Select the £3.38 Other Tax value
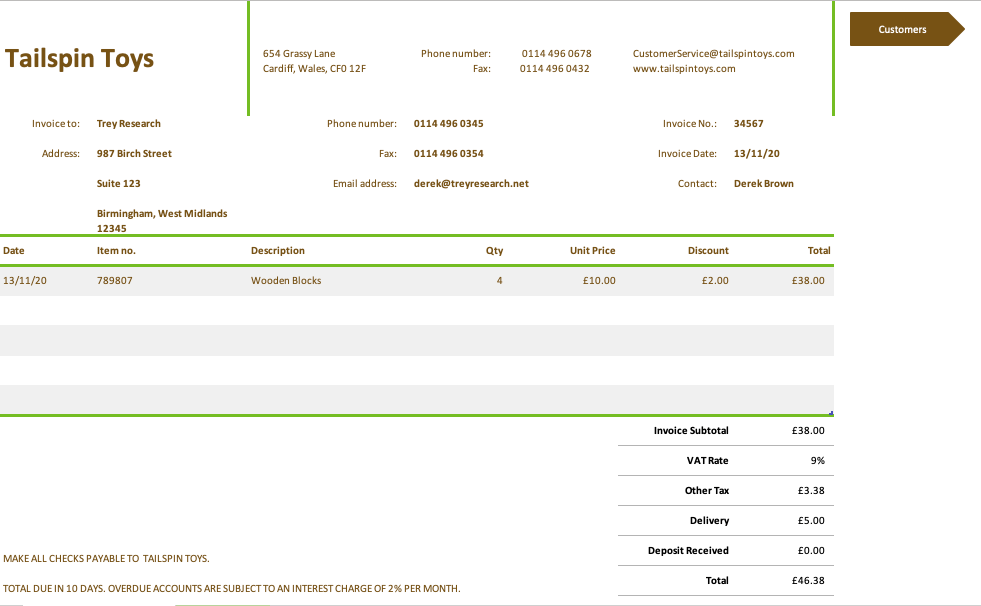The image size is (981, 606). tap(811, 491)
